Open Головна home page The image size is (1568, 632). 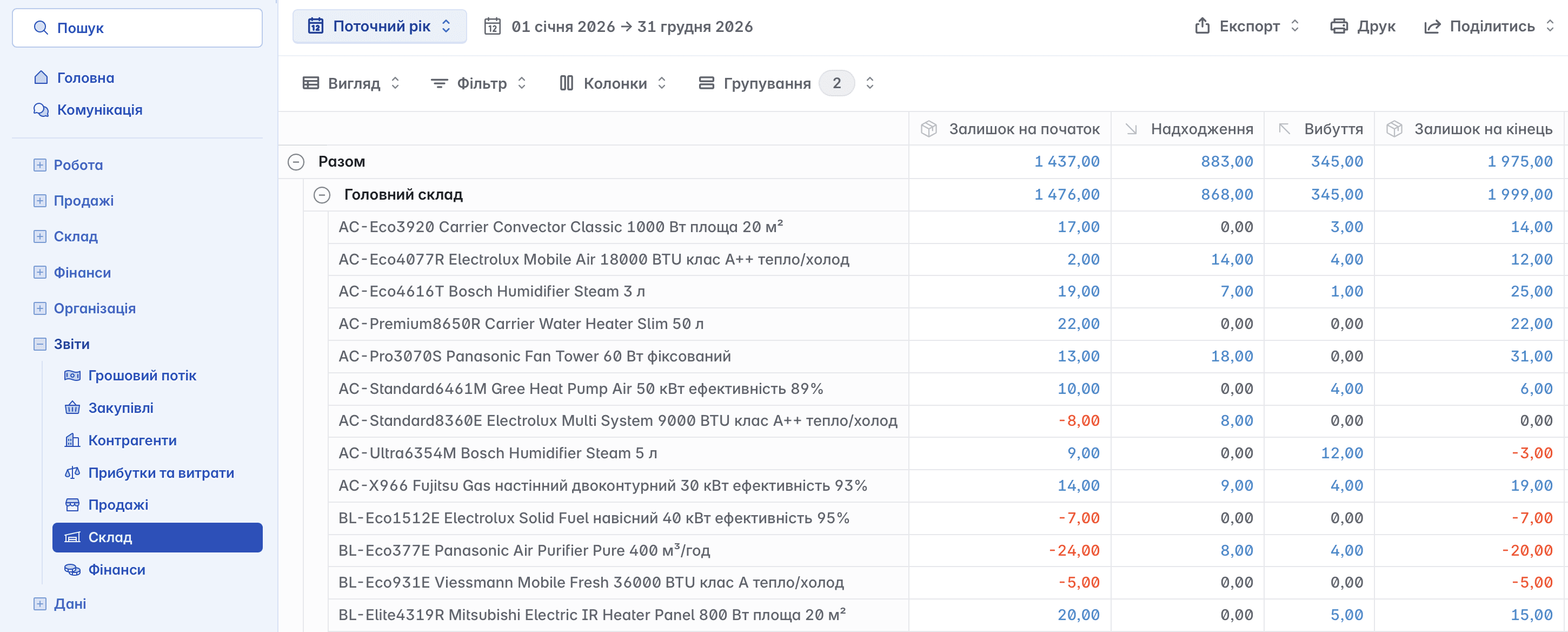coord(85,78)
